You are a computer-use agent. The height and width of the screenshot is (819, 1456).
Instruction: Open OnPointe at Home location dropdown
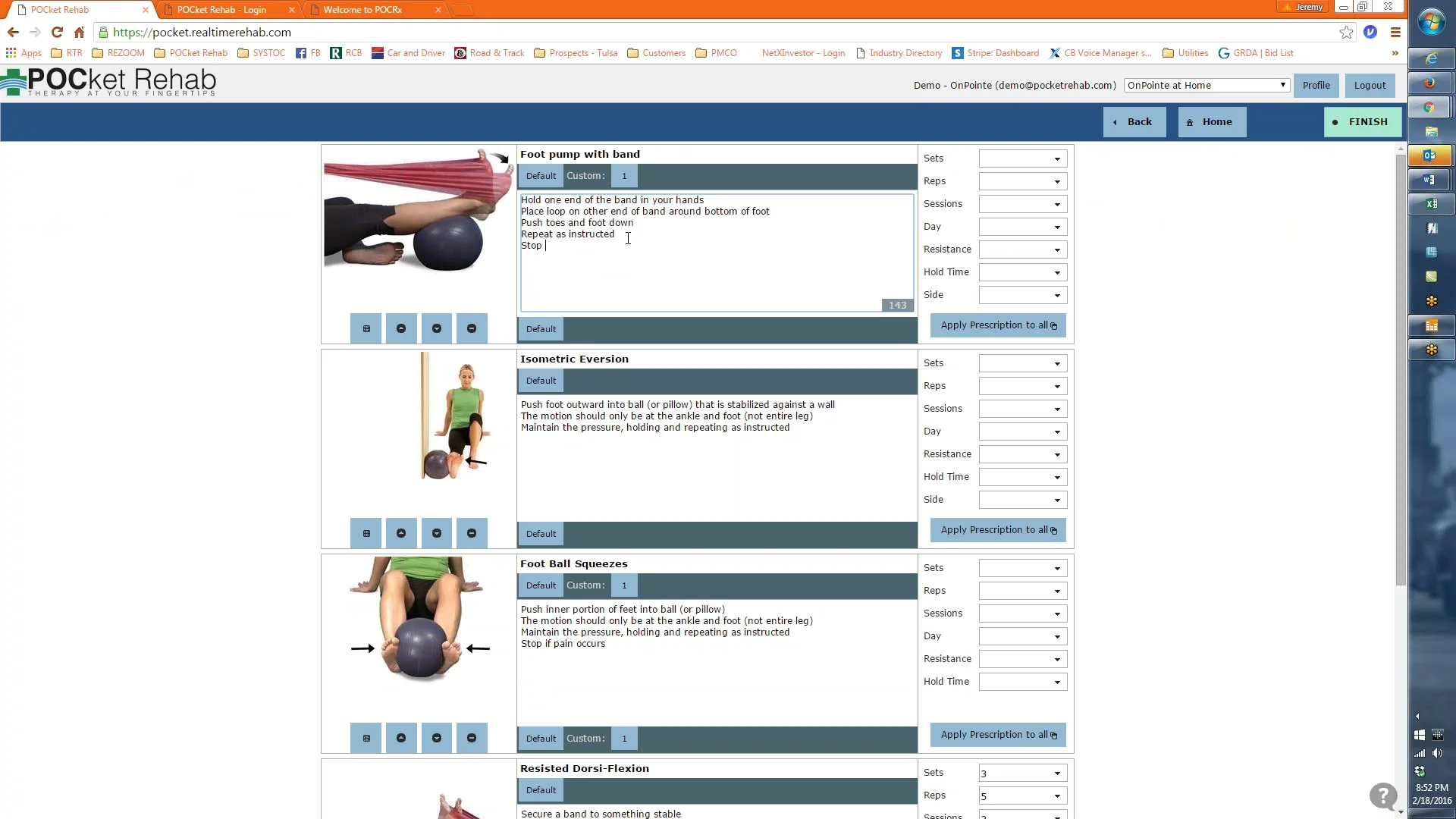point(1206,85)
